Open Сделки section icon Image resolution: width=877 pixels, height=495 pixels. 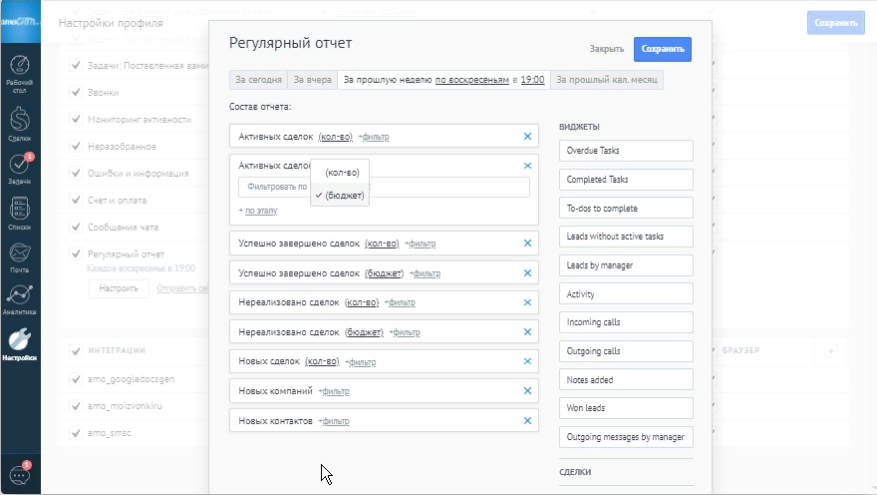pyautogui.click(x=19, y=123)
